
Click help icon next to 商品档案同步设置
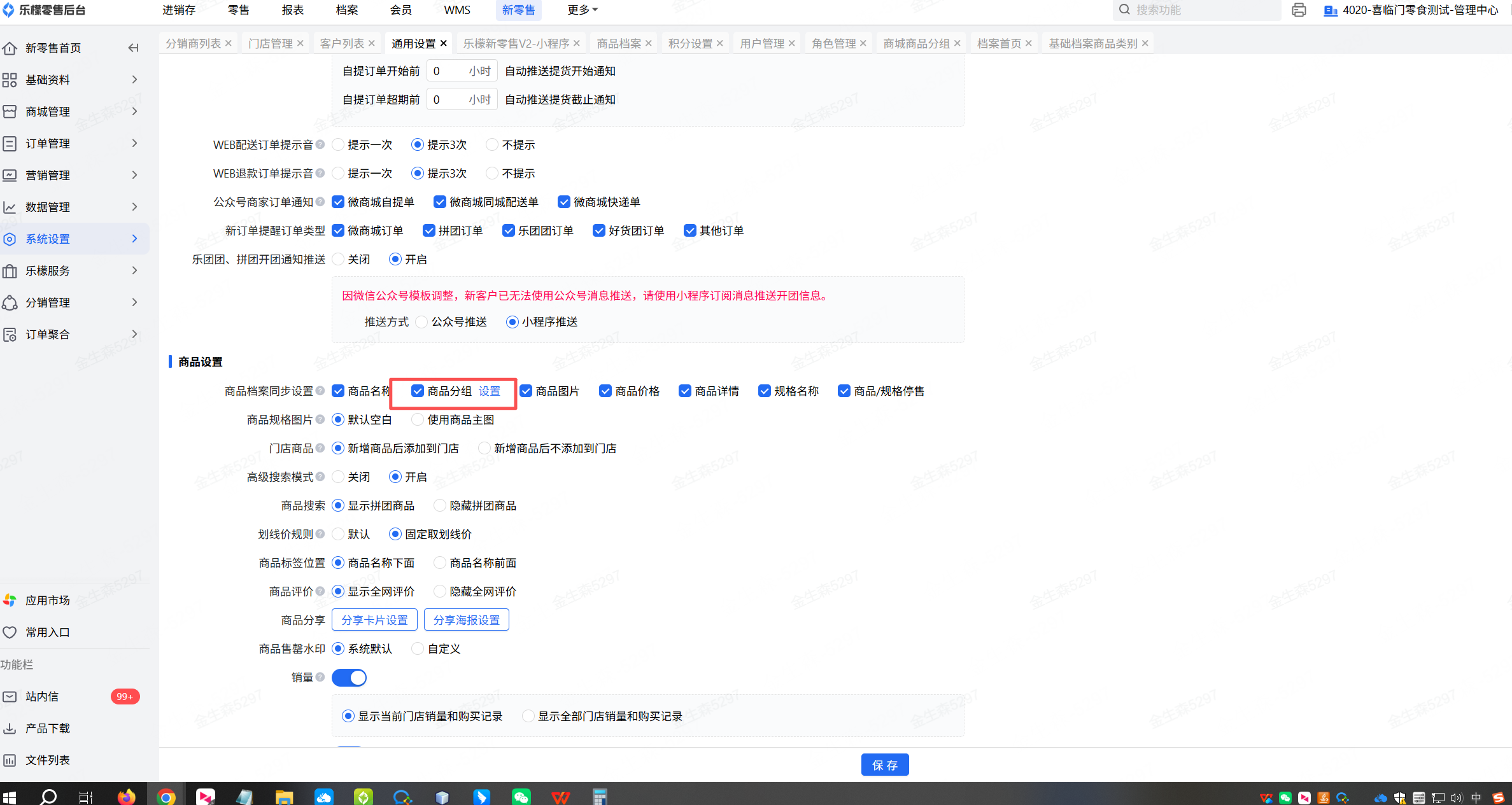point(320,391)
